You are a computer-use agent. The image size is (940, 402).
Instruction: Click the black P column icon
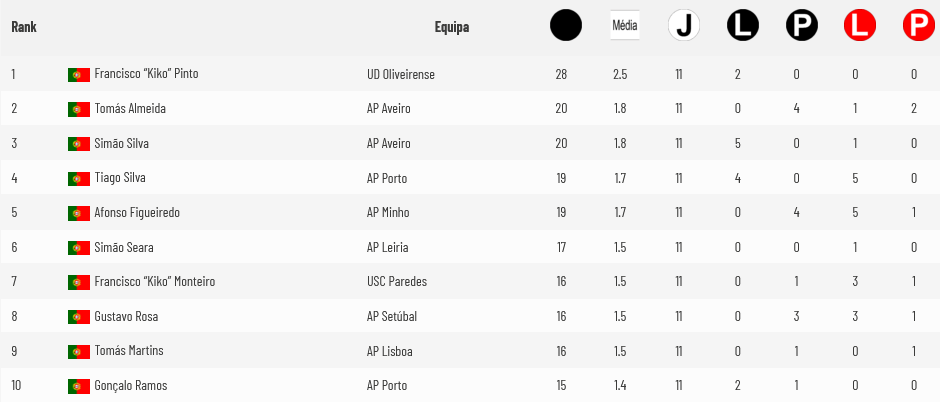[x=802, y=26]
